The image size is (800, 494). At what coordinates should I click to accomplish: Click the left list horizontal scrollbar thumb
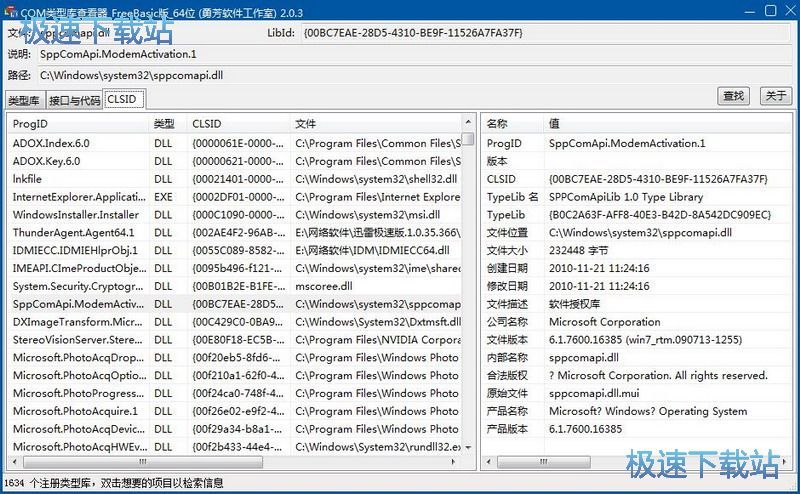click(143, 462)
